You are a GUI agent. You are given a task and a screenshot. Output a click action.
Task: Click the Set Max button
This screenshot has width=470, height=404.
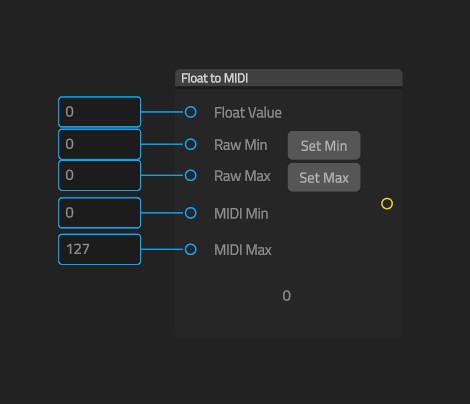click(x=324, y=177)
